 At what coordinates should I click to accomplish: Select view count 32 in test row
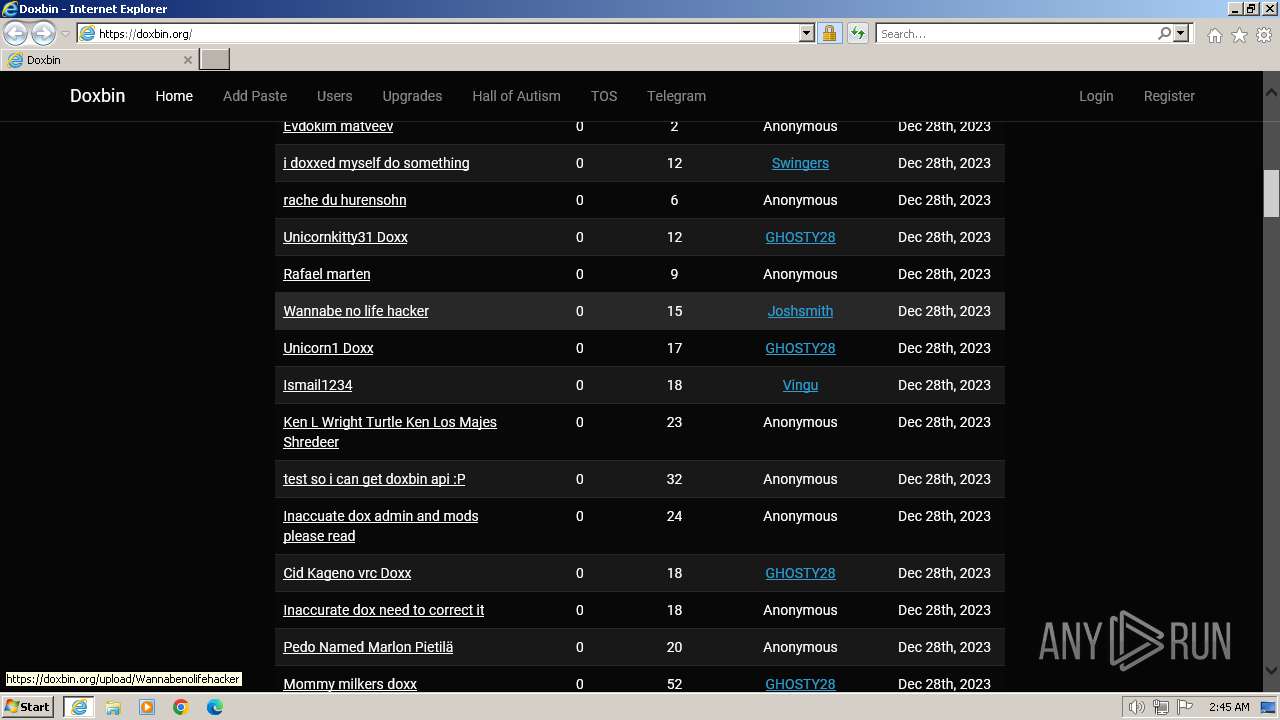point(674,479)
